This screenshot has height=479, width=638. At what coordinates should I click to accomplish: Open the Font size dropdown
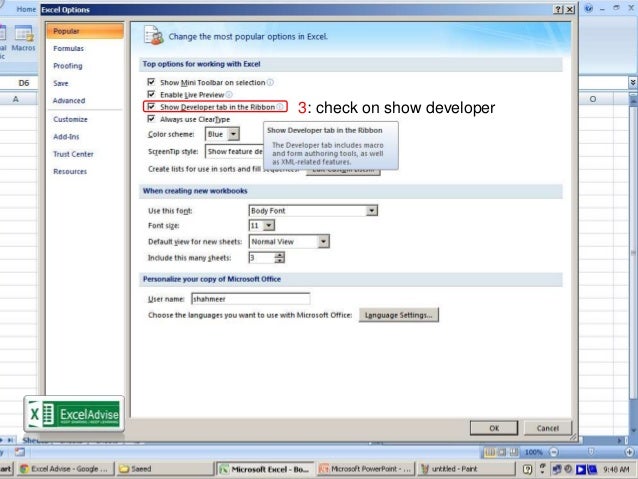269,225
